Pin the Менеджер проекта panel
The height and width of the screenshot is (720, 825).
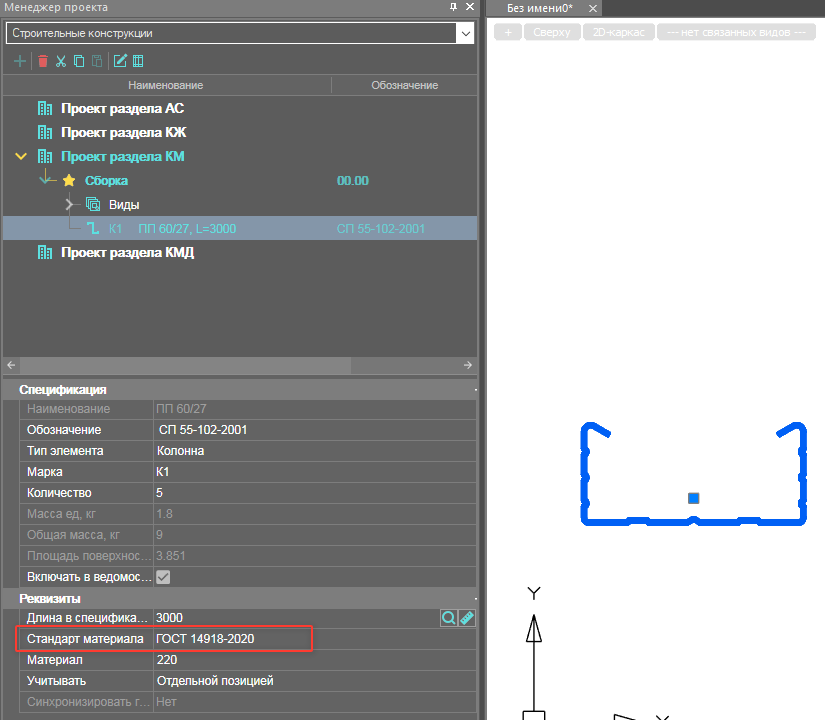(x=453, y=7)
